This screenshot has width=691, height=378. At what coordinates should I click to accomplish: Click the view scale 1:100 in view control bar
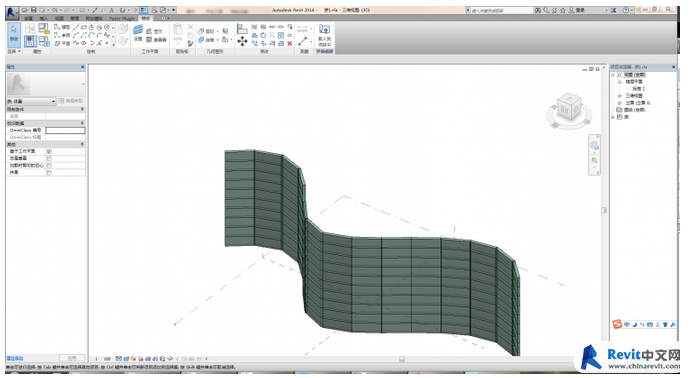point(104,359)
